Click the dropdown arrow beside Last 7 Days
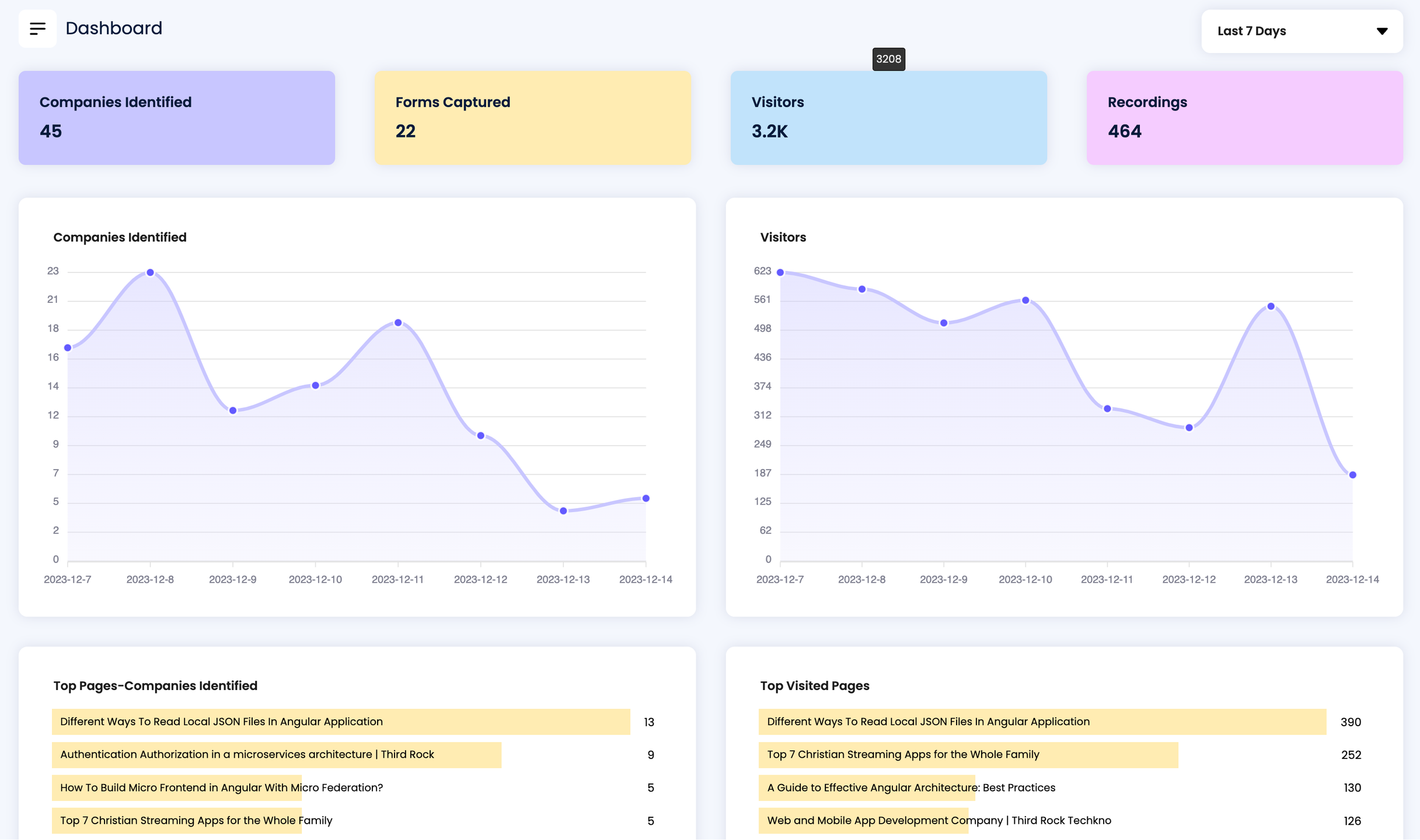The width and height of the screenshot is (1420, 840). coord(1381,31)
